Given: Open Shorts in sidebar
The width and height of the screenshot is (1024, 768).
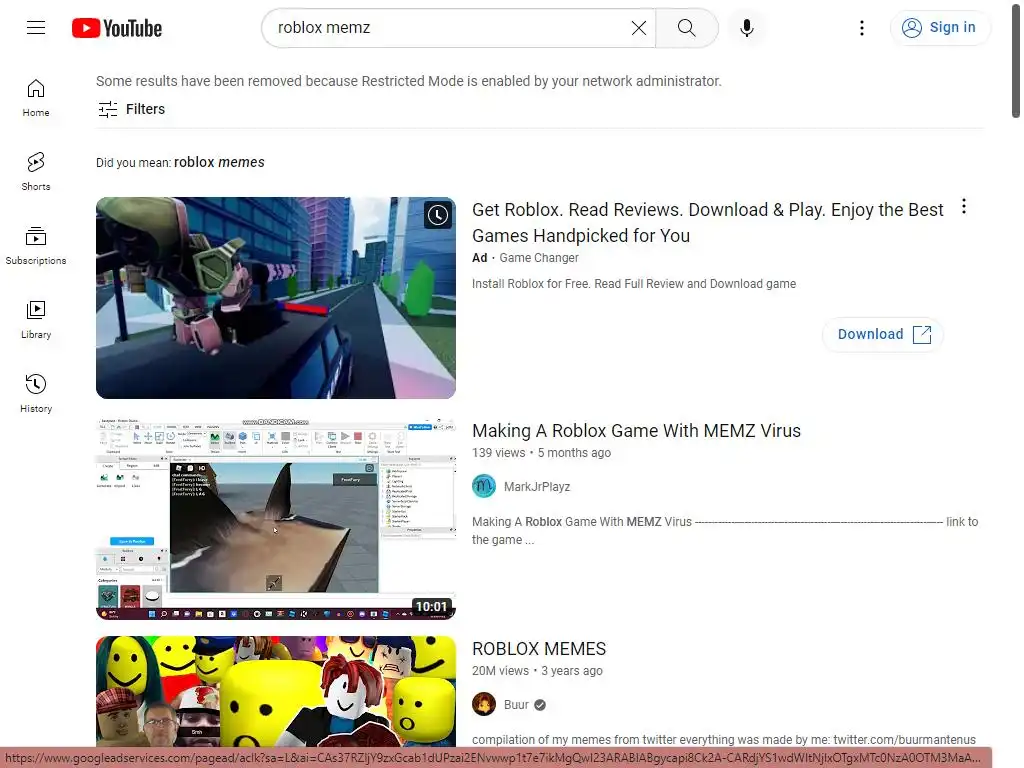Looking at the screenshot, I should click(x=36, y=172).
